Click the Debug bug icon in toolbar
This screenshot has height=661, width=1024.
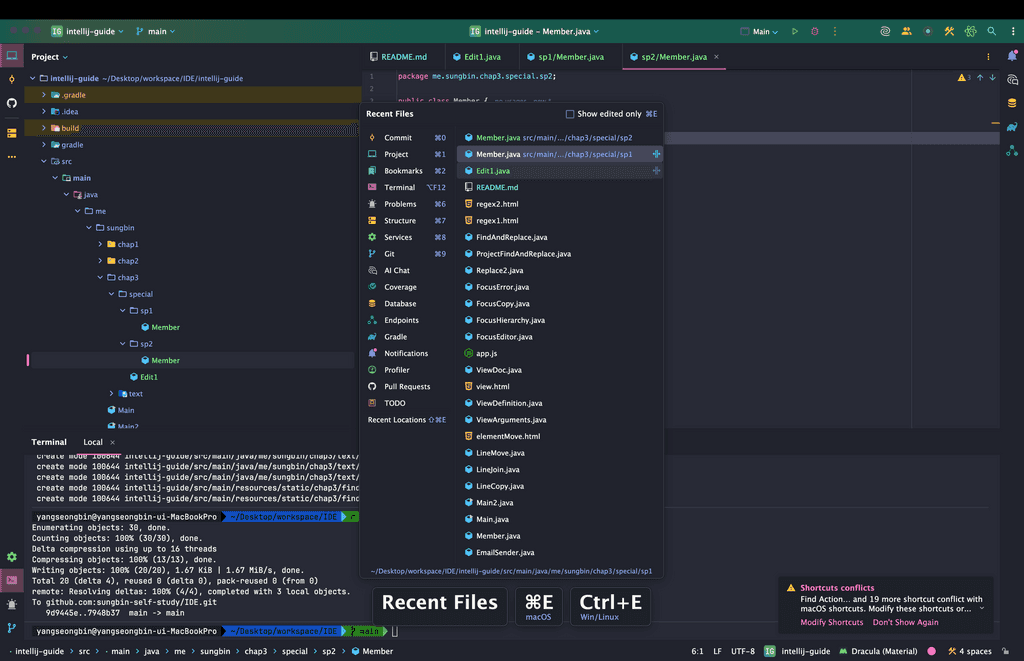pyautogui.click(x=814, y=31)
